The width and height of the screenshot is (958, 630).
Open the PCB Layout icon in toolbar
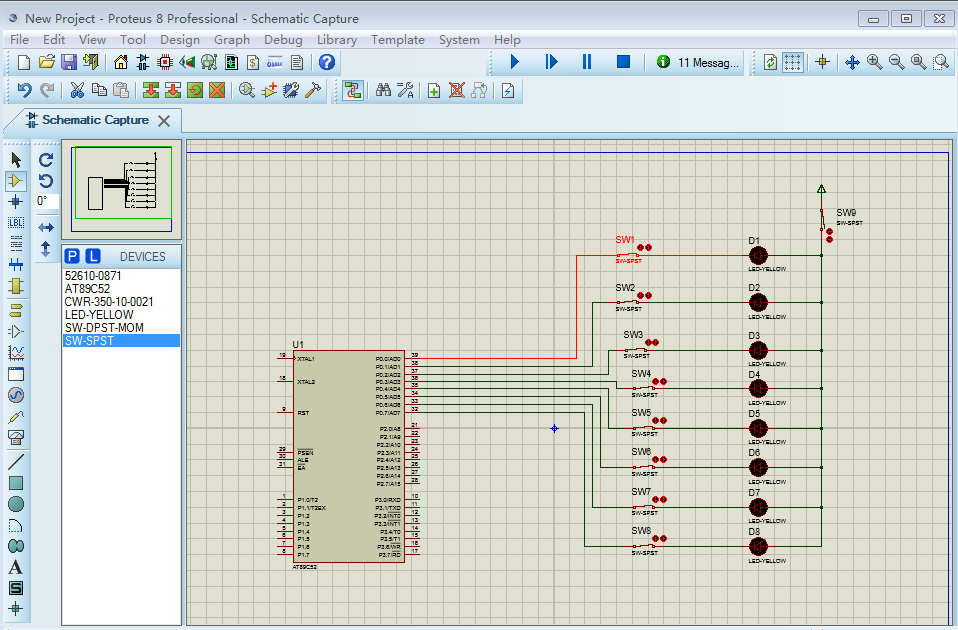tap(165, 62)
